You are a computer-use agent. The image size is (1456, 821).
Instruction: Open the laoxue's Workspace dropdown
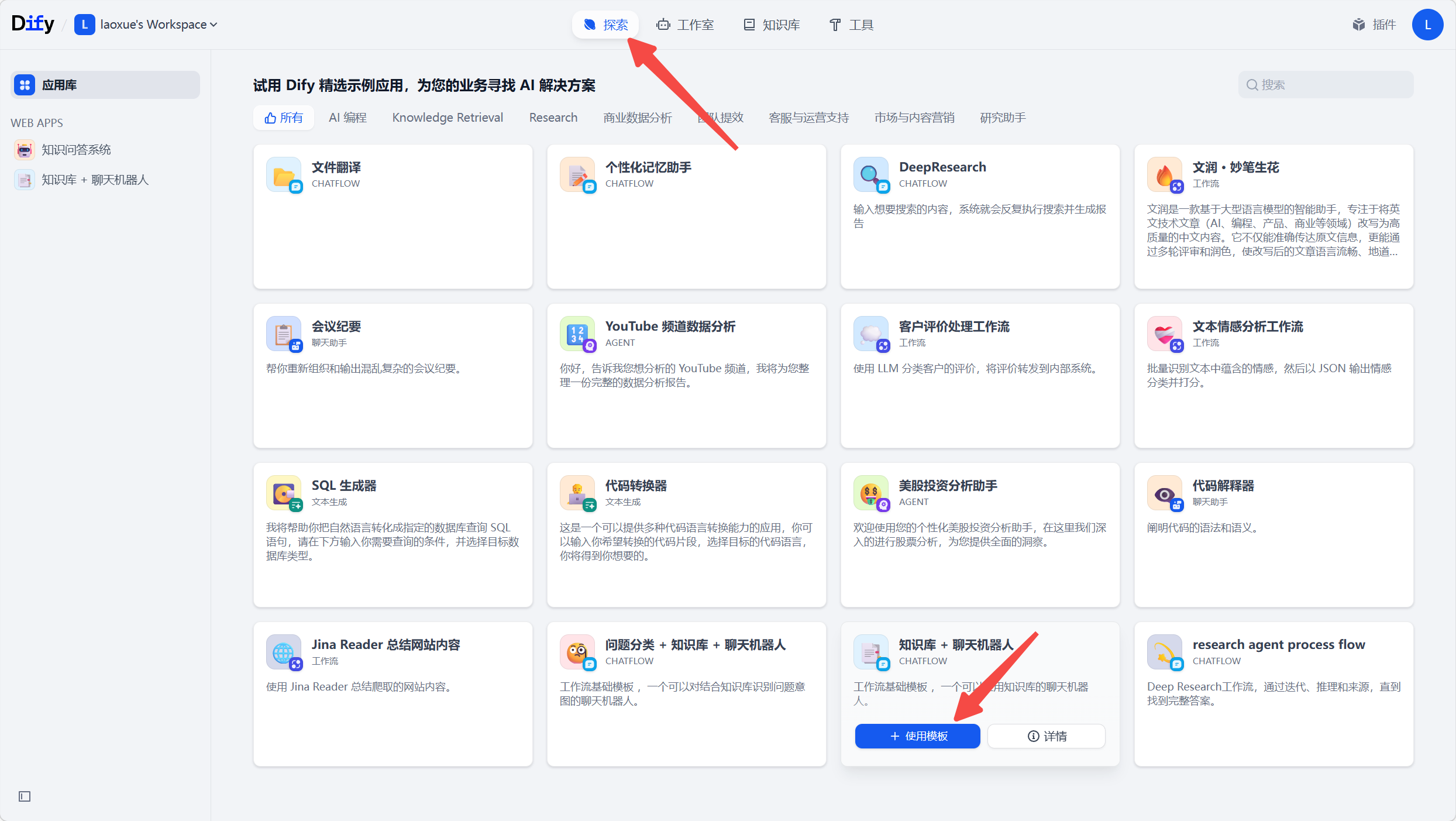click(x=146, y=25)
